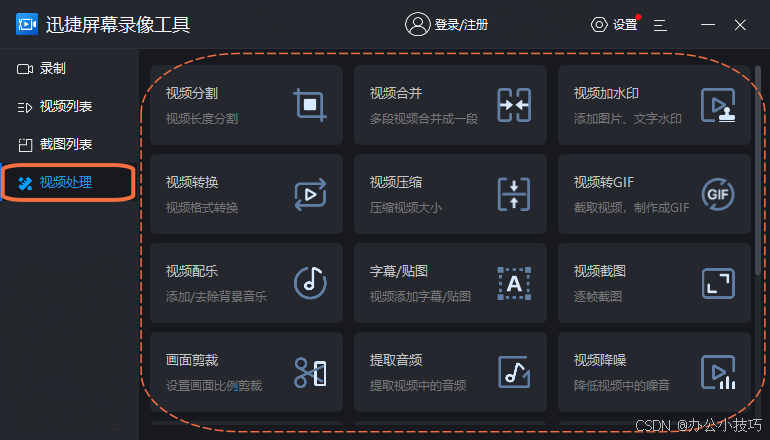
Task: Click 降低视频中的噪音 description text
Action: coord(622,386)
